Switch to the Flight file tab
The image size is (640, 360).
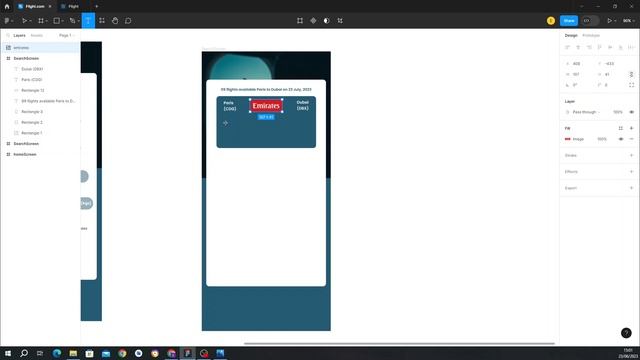pyautogui.click(x=73, y=7)
